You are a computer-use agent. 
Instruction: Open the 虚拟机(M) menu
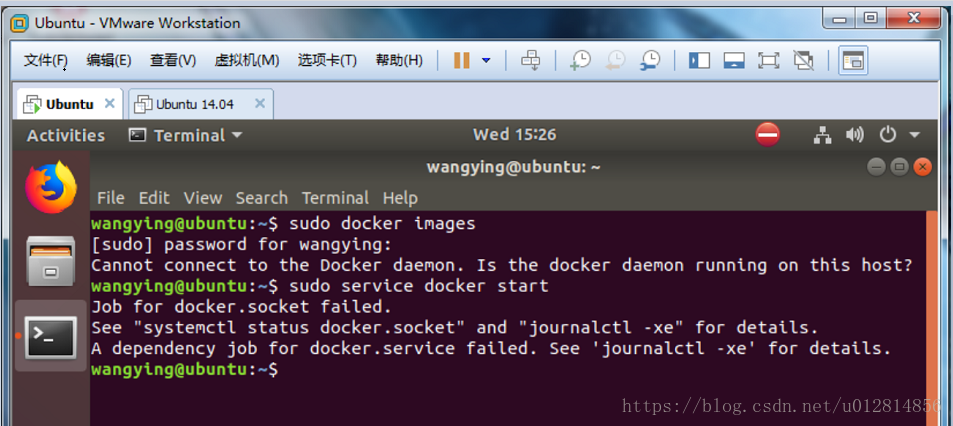point(247,60)
